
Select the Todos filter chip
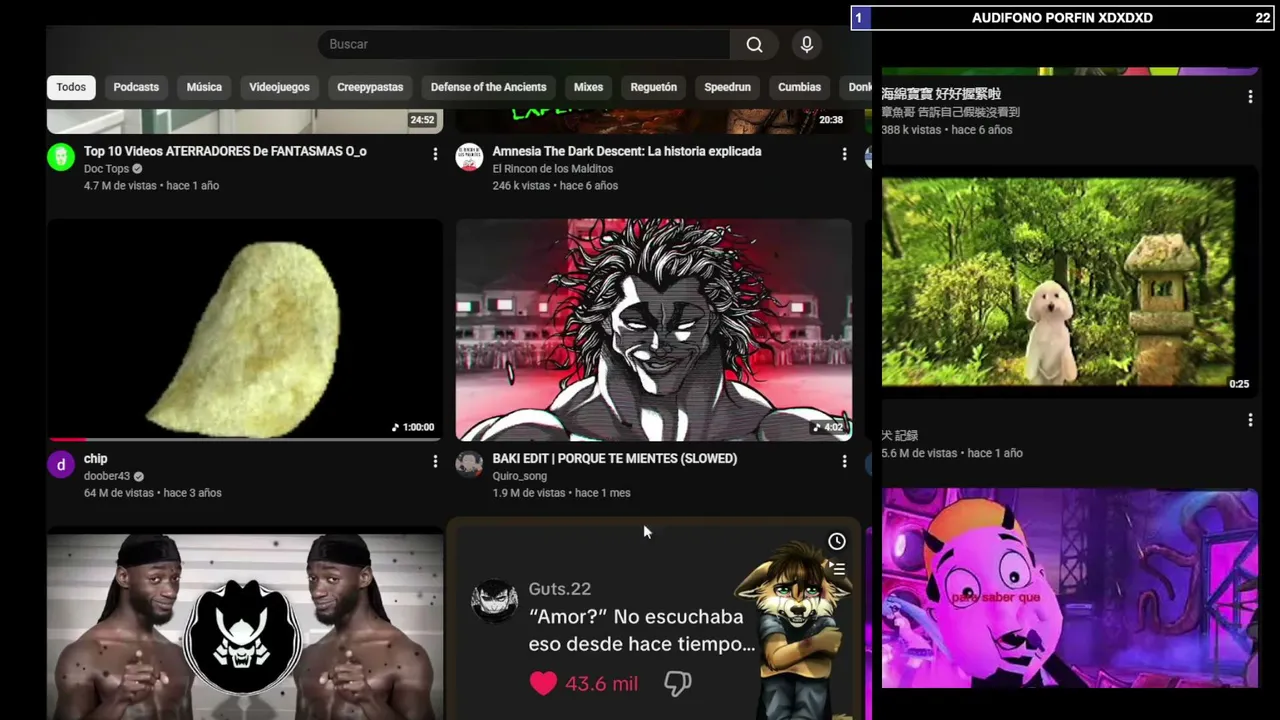click(71, 87)
